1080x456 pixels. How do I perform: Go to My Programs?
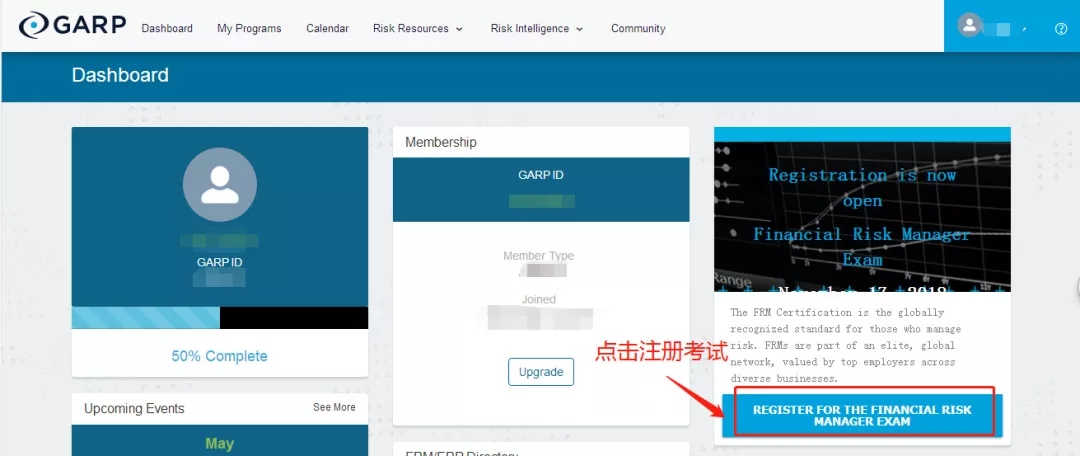249,28
